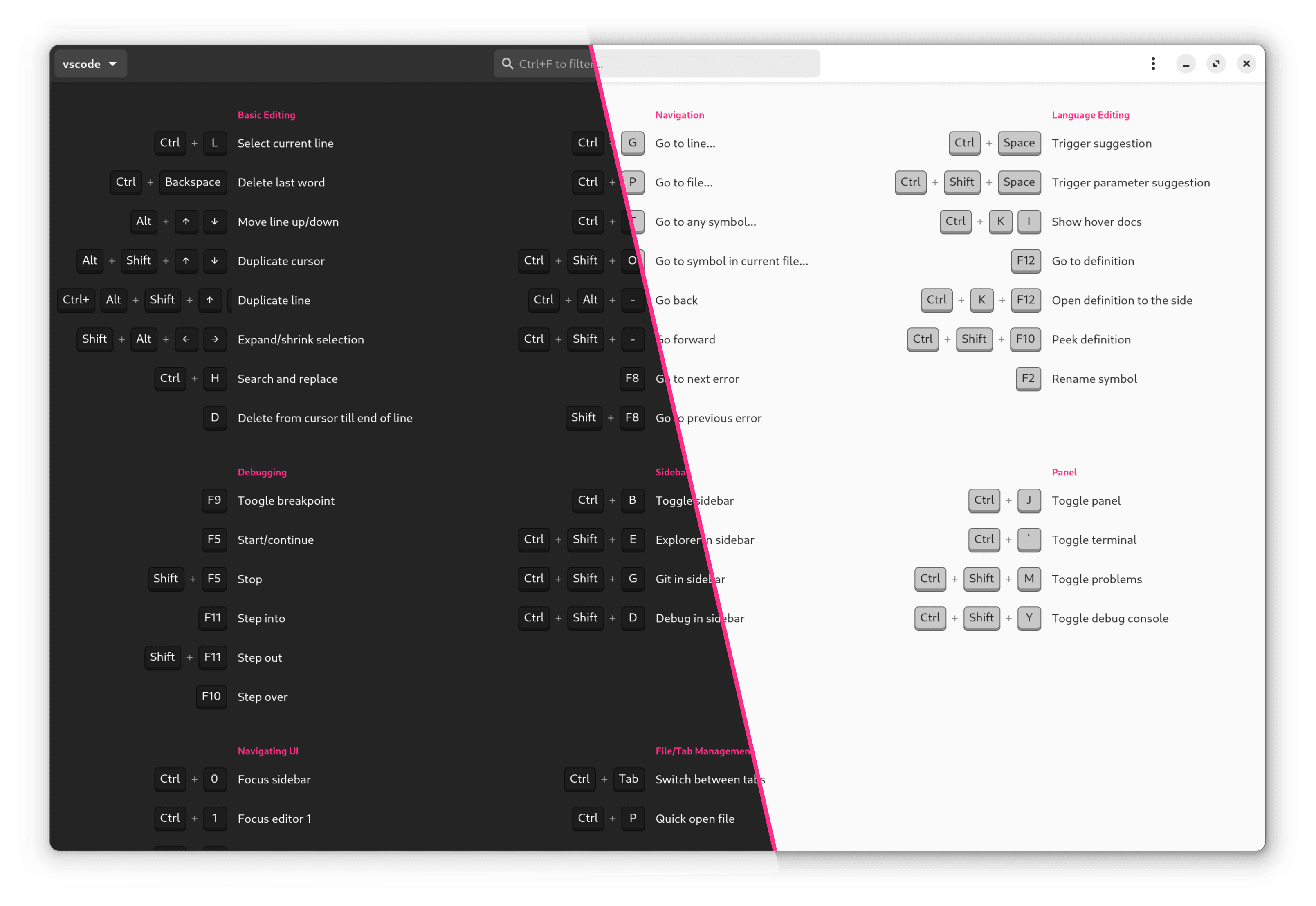The image size is (1316, 906).
Task: Click the F12 key chip beside Go to definition
Action: tap(1025, 260)
